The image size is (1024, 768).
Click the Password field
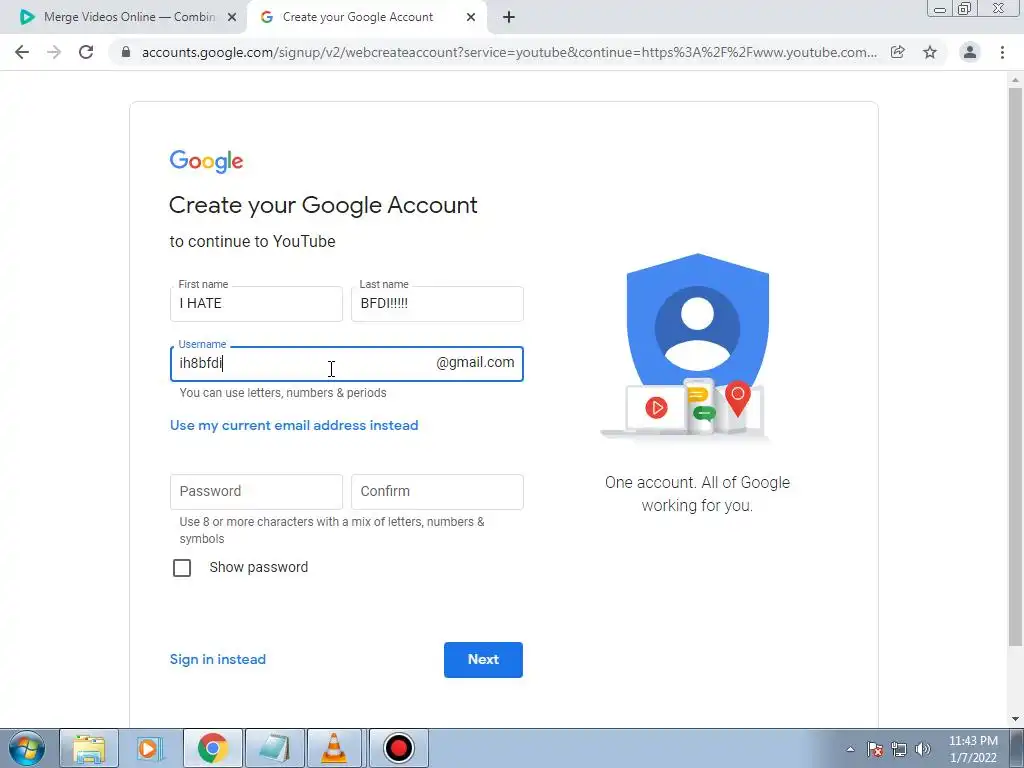tap(256, 492)
